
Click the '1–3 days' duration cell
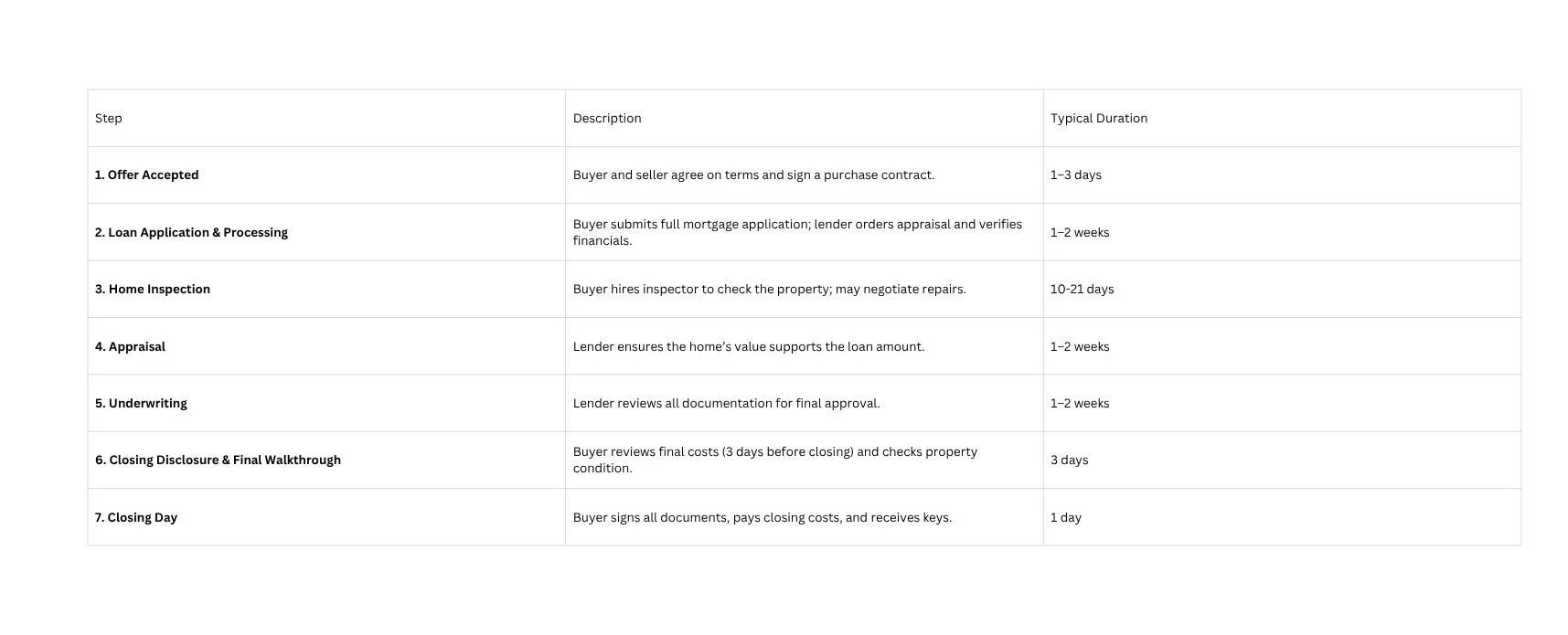[1282, 175]
